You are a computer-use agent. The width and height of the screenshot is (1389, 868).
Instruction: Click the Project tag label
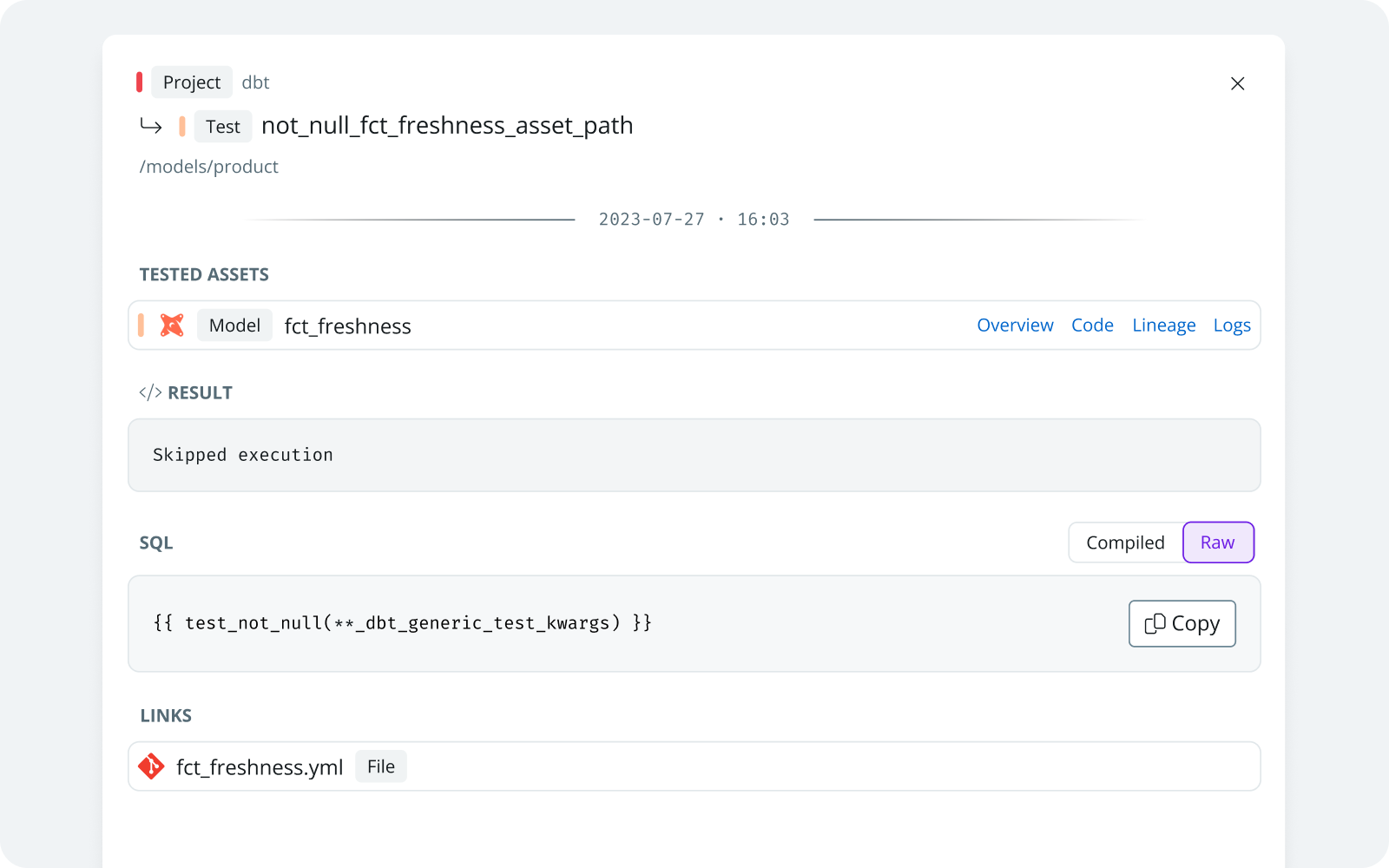pos(192,82)
